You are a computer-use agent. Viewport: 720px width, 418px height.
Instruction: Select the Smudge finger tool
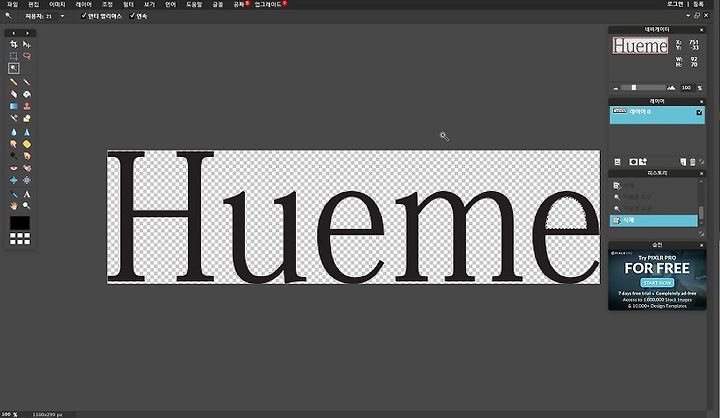[x=14, y=144]
